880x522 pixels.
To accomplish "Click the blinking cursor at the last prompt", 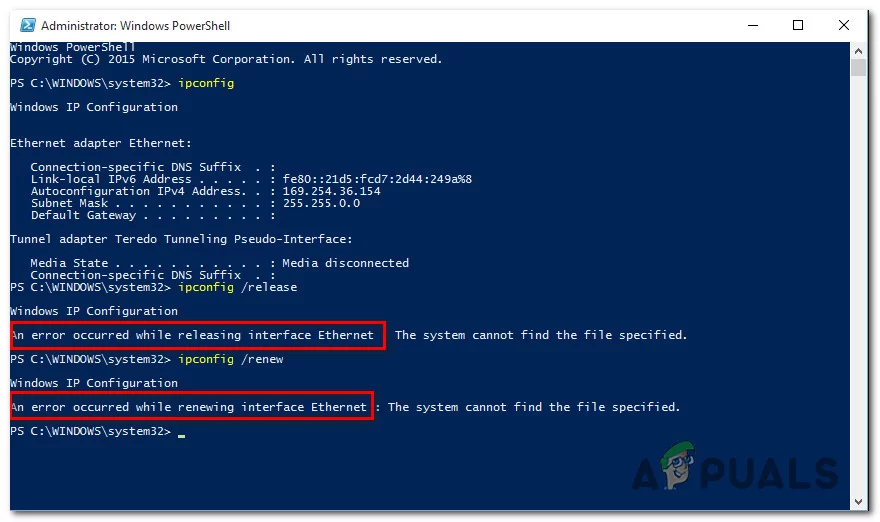I will [182, 434].
